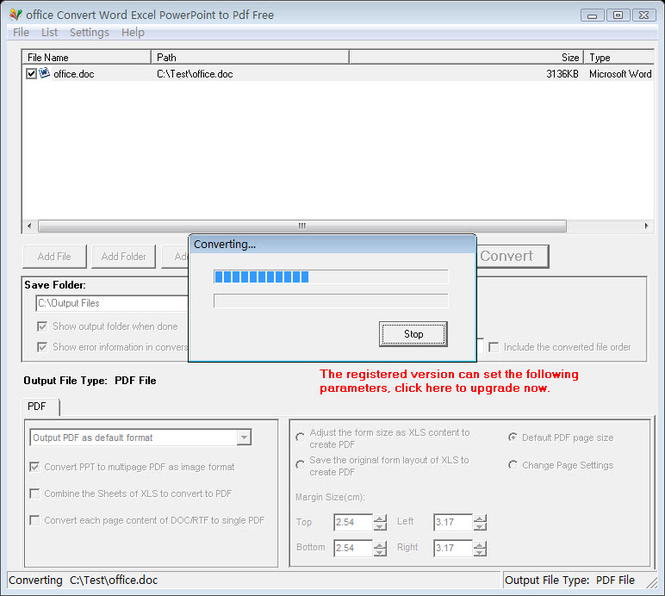Image resolution: width=665 pixels, height=596 pixels.
Task: Click the Right margin spinner arrows
Action: (x=480, y=548)
